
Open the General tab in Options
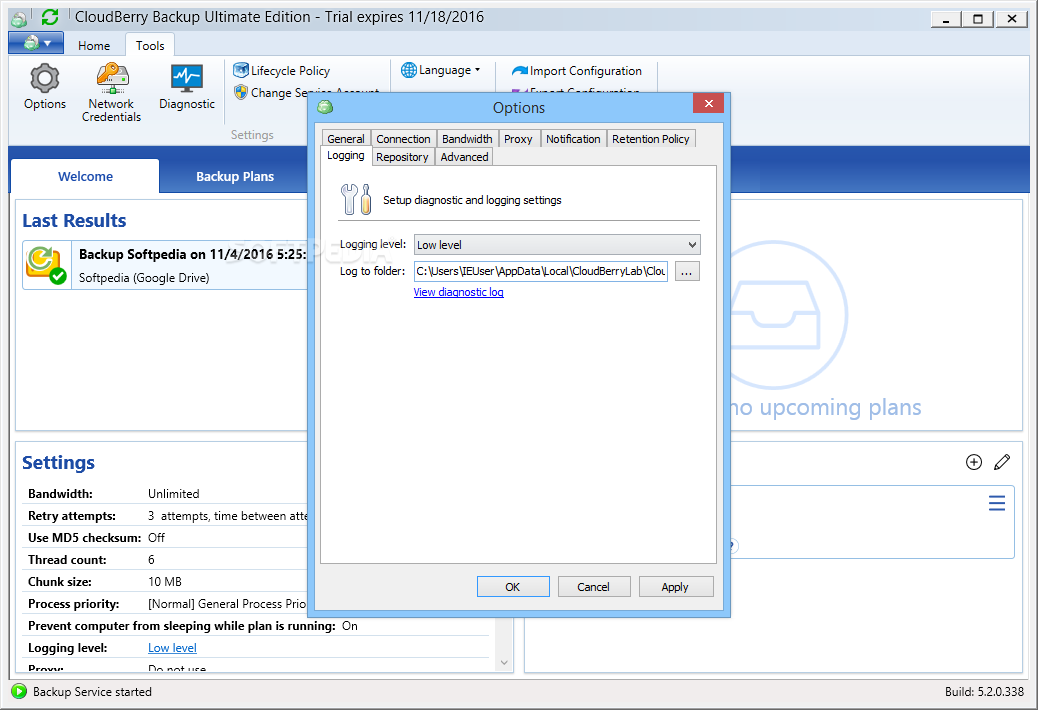click(346, 139)
